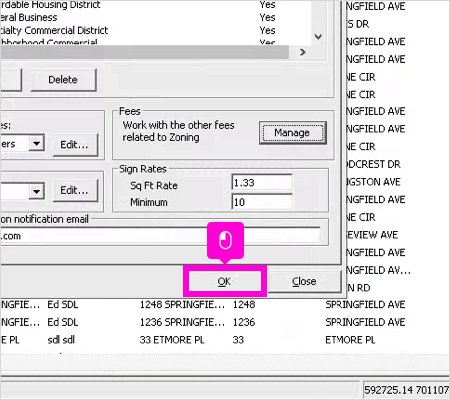This screenshot has height=400, width=450.
Task: Click the Close button in dialog
Action: [x=304, y=281]
